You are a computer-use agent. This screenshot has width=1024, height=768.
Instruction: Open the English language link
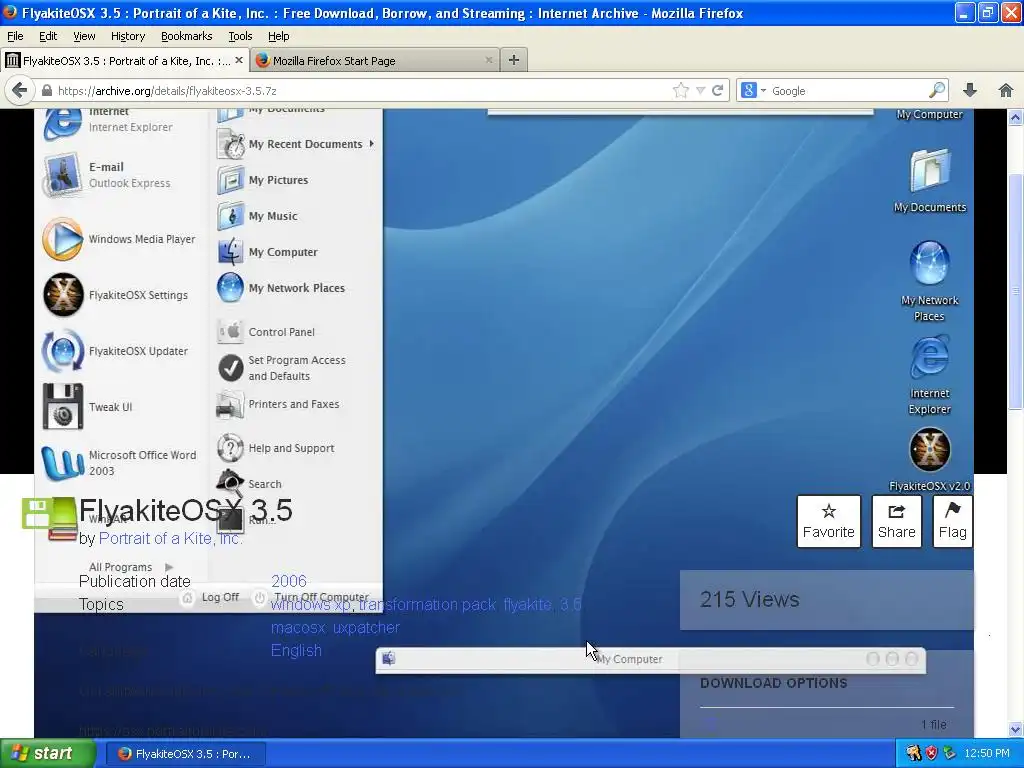click(296, 650)
